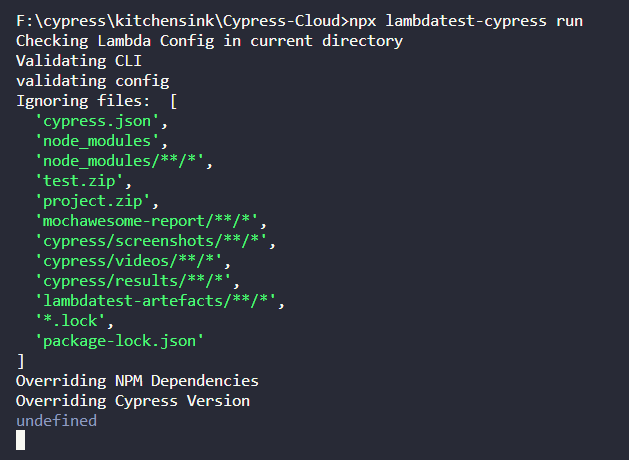The width and height of the screenshot is (629, 460).
Task: Click the closing bracket of the ignore list
Action: point(21,361)
